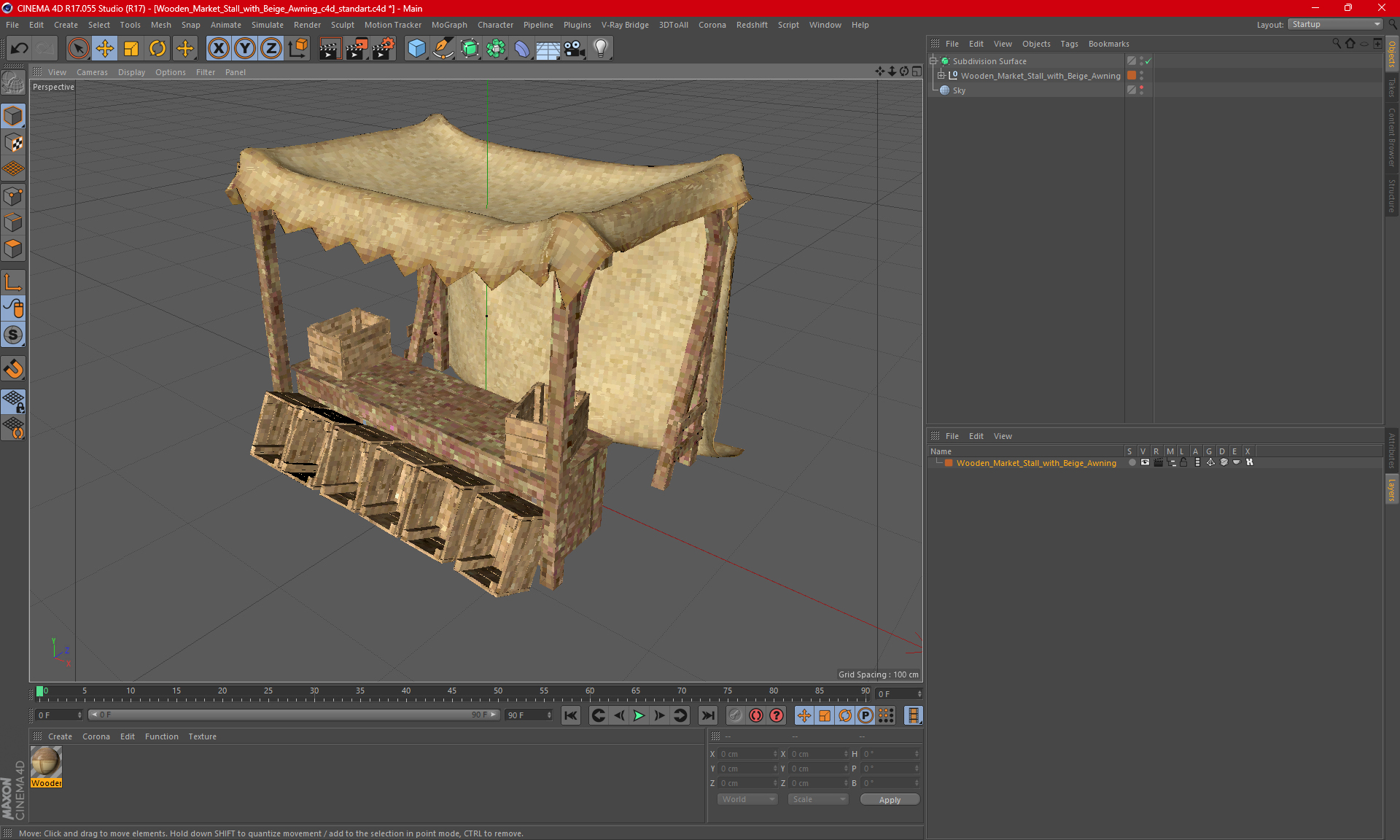The width and height of the screenshot is (1400, 840).
Task: Toggle layer Render clapper icon
Action: coord(1158,462)
